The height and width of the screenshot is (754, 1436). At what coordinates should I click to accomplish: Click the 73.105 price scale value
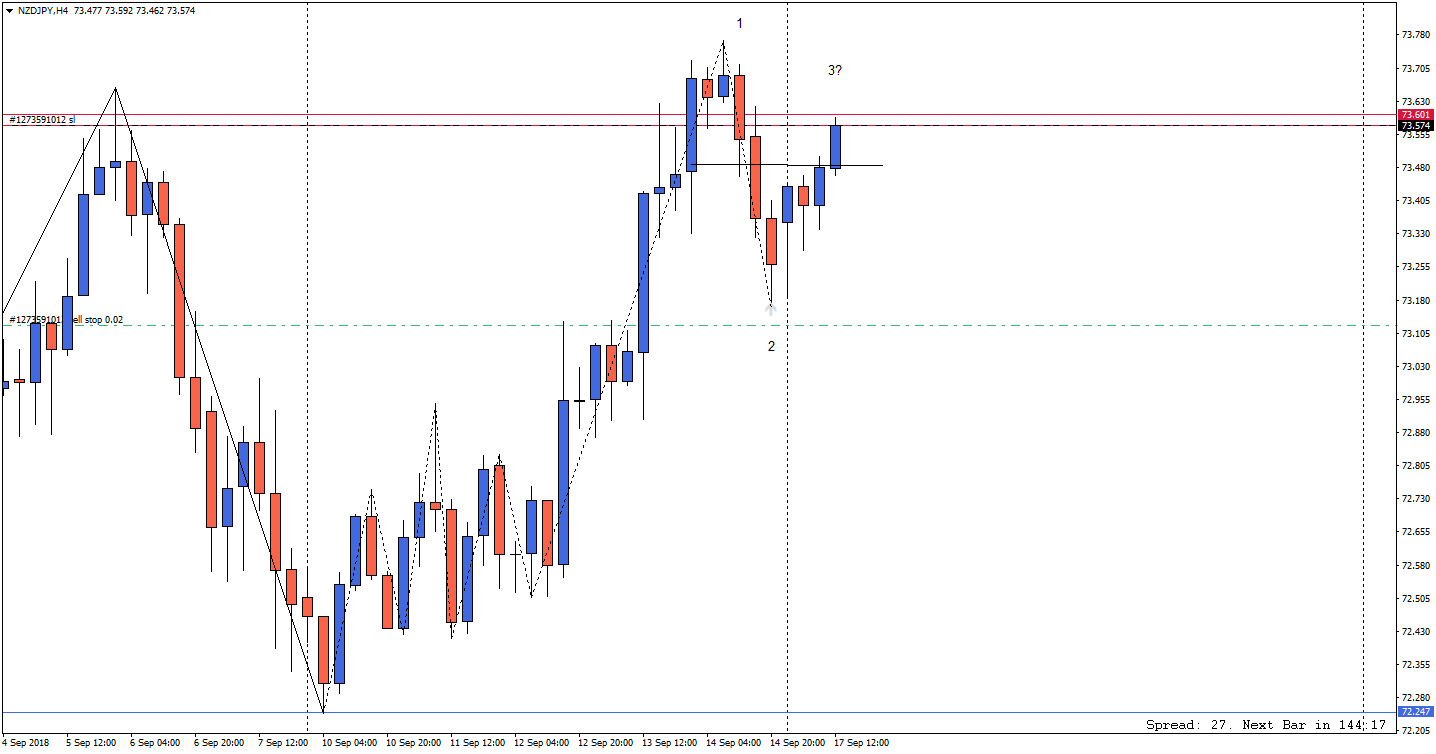[x=1415, y=333]
